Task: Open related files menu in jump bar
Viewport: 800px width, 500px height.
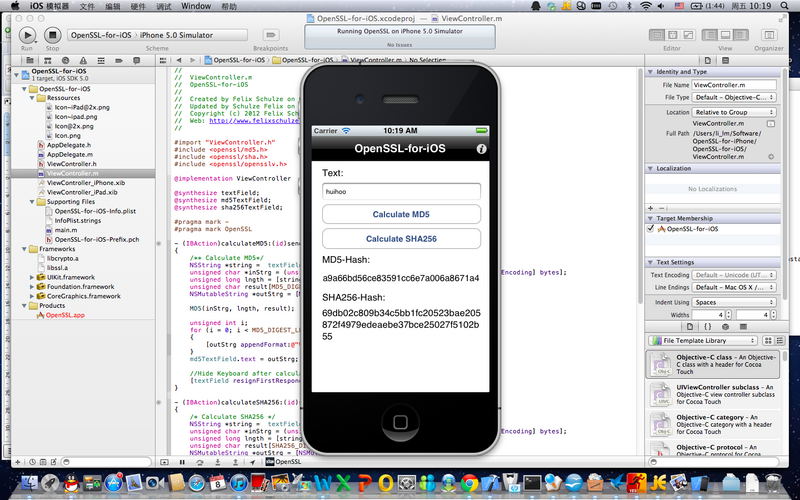Action: pos(163,60)
